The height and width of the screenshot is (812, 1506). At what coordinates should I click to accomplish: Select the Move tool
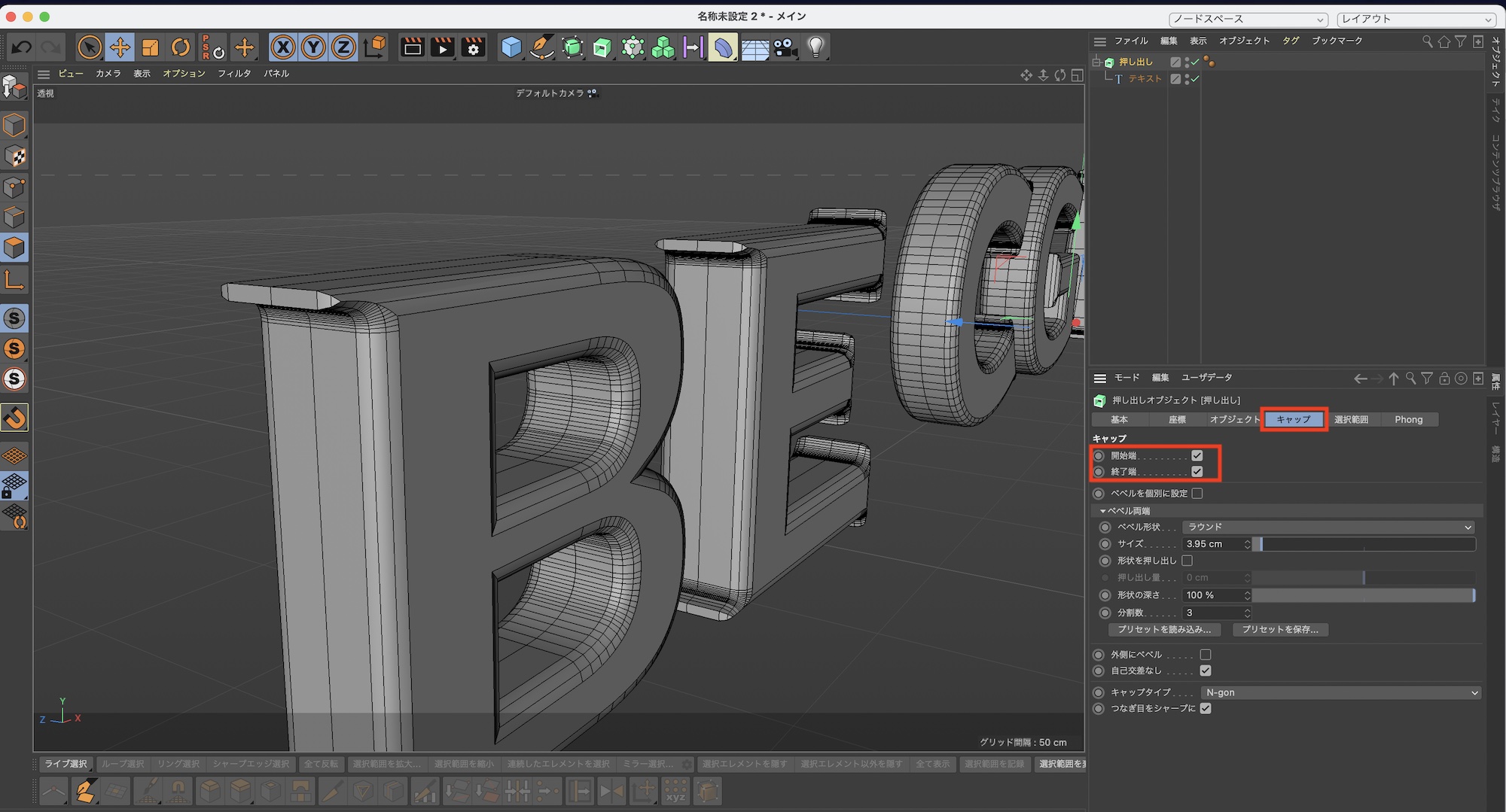coord(120,47)
